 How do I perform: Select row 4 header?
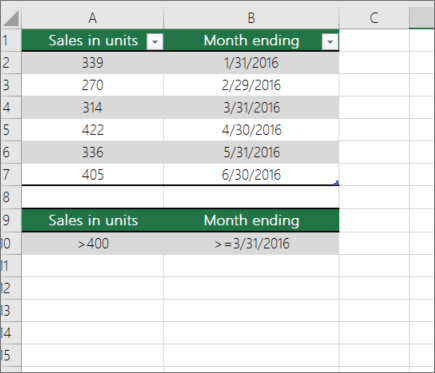point(11,107)
